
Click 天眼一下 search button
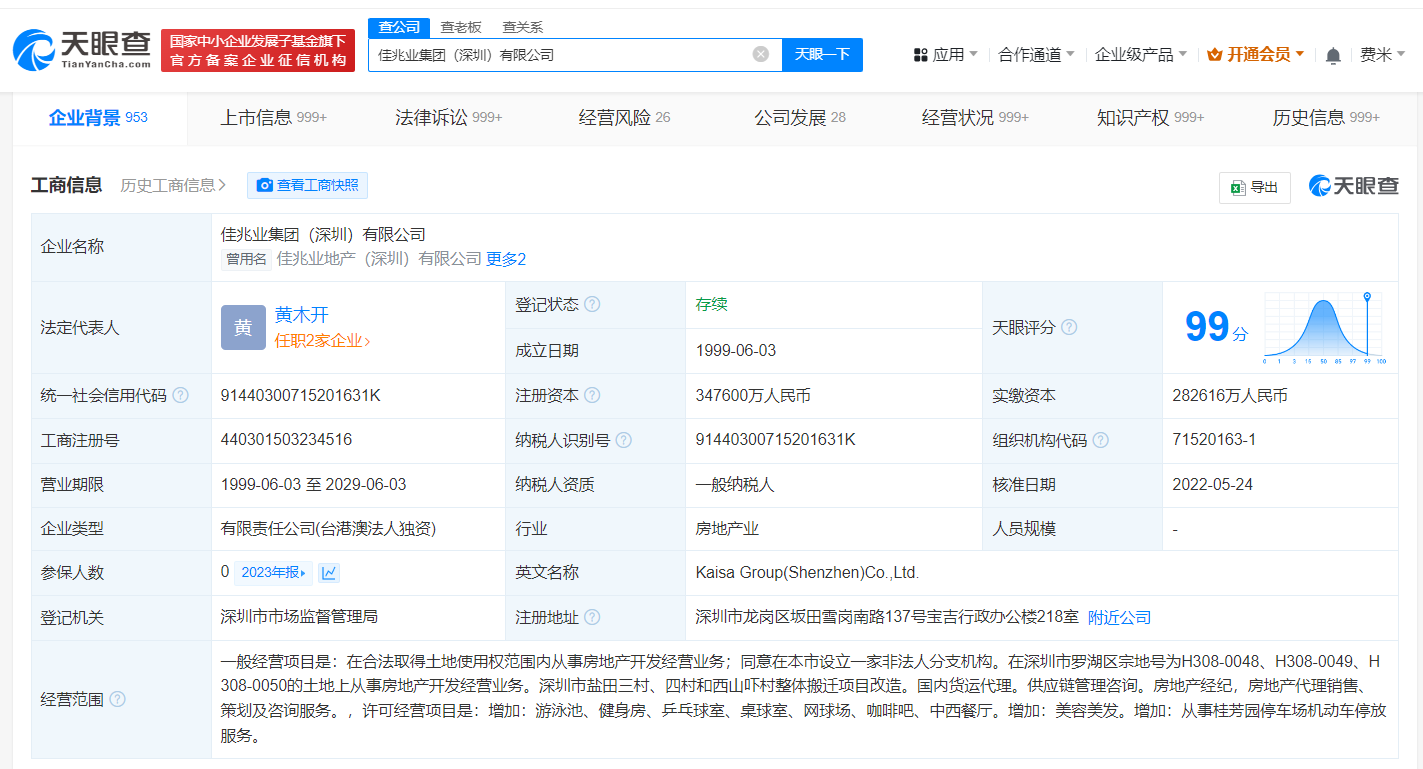[822, 55]
